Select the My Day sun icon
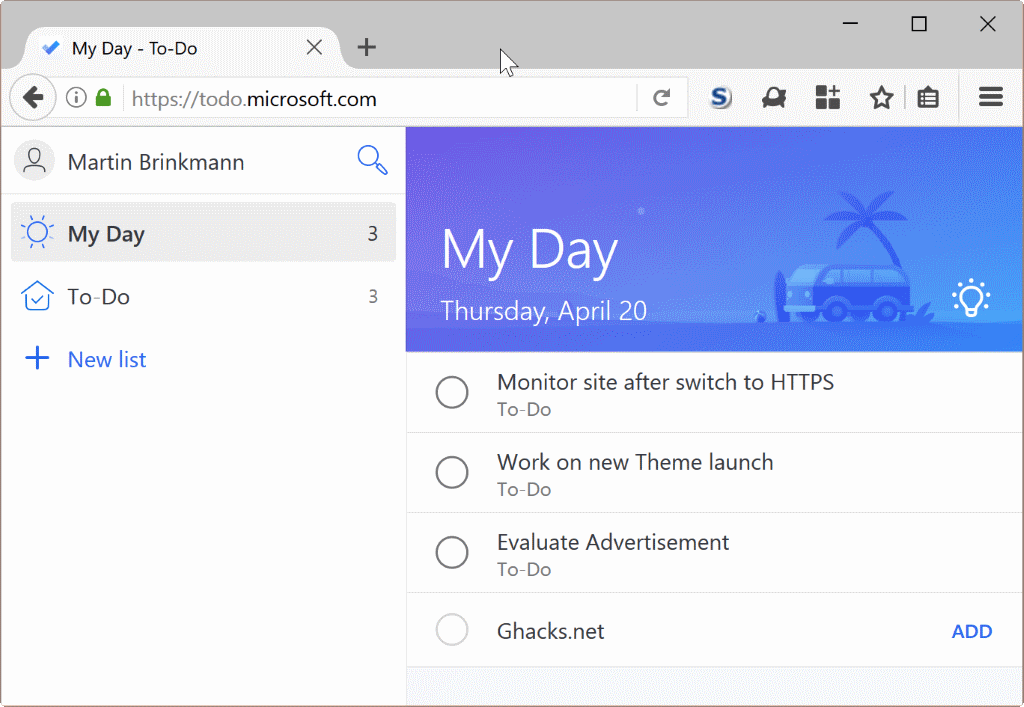The image size is (1024, 707). (37, 232)
